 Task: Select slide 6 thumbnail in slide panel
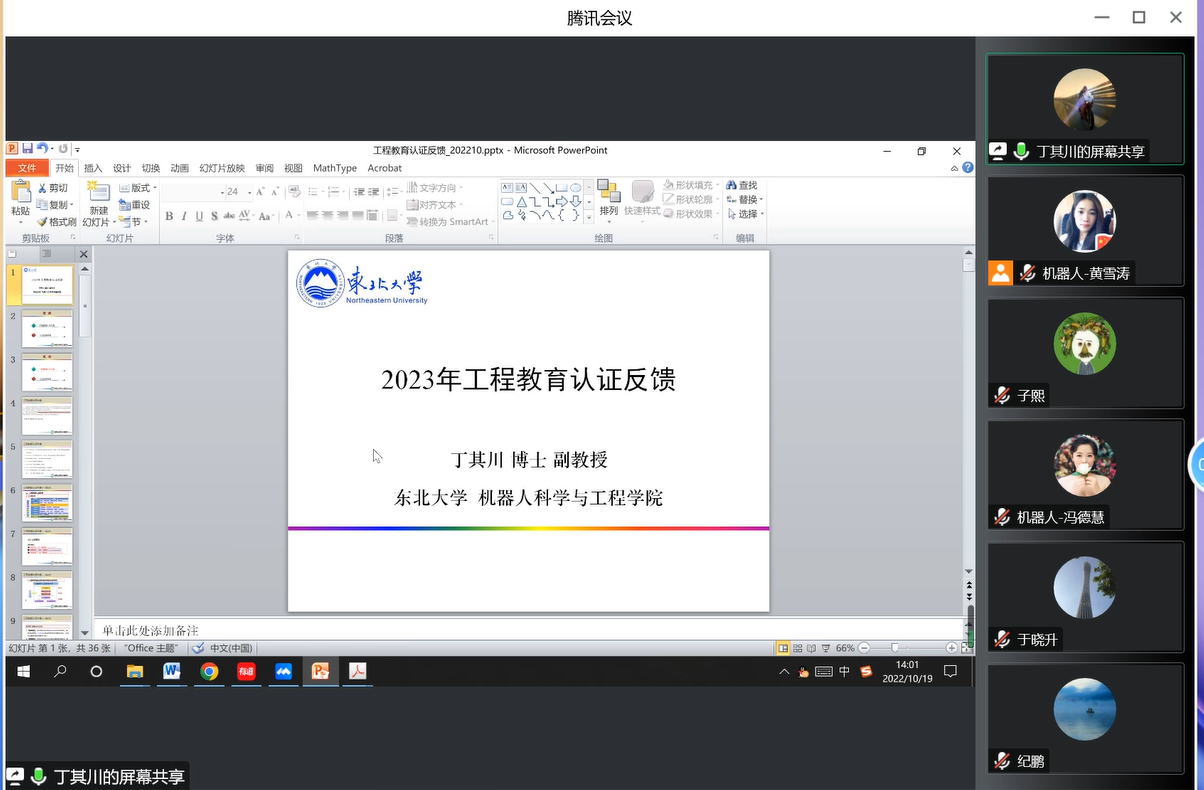click(x=47, y=503)
